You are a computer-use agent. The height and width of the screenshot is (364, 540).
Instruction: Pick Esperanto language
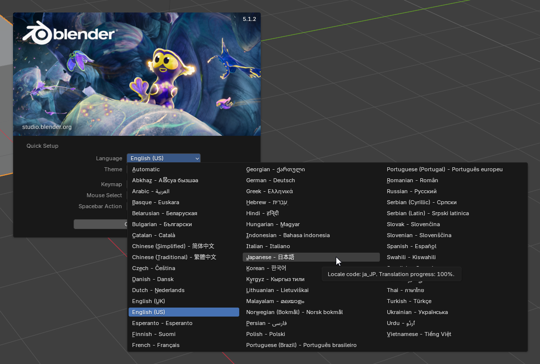(184, 323)
